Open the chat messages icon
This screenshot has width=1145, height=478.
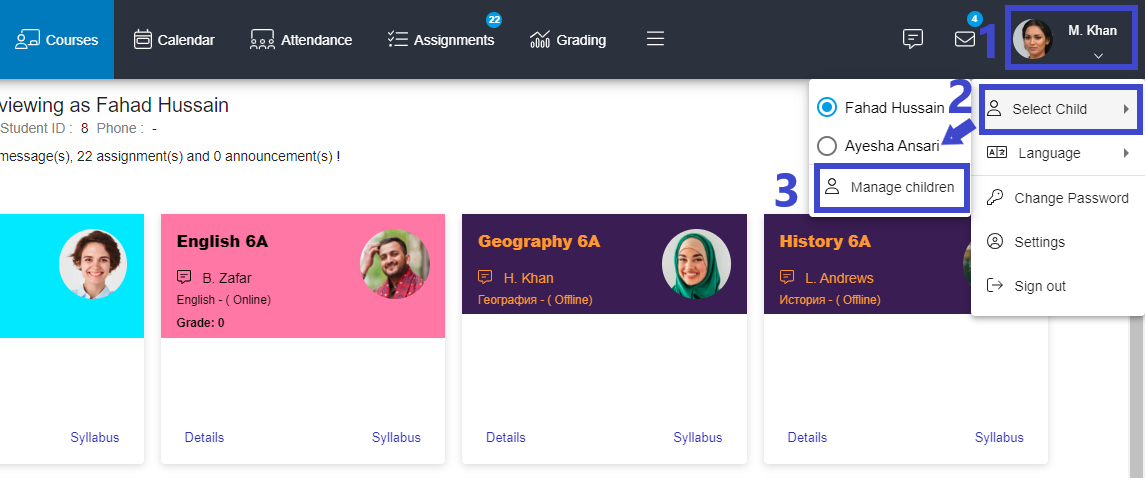913,39
